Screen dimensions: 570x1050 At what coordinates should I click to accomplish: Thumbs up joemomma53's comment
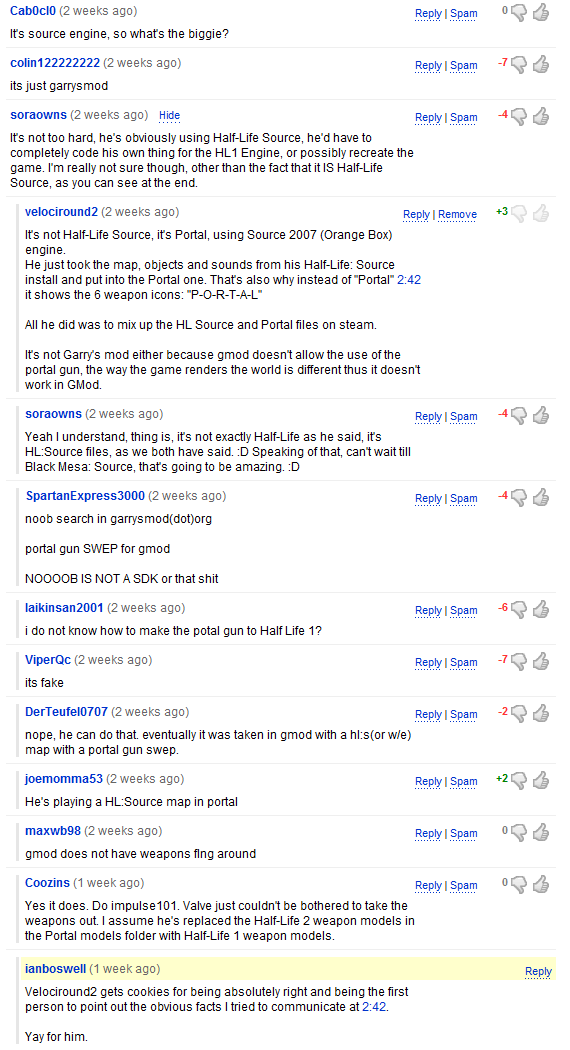coord(541,780)
